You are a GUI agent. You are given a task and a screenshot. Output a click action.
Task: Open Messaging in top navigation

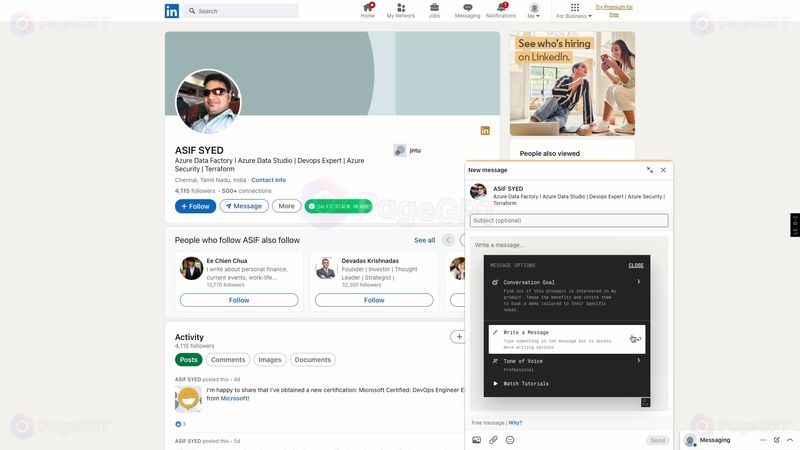[467, 10]
